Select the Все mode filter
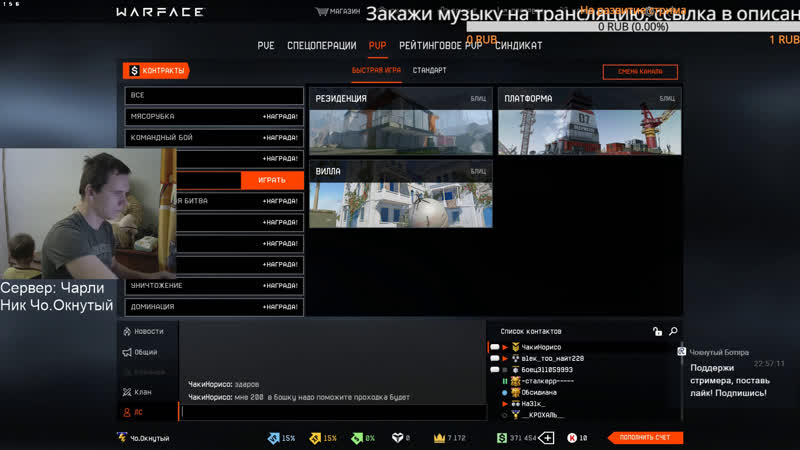 point(214,95)
